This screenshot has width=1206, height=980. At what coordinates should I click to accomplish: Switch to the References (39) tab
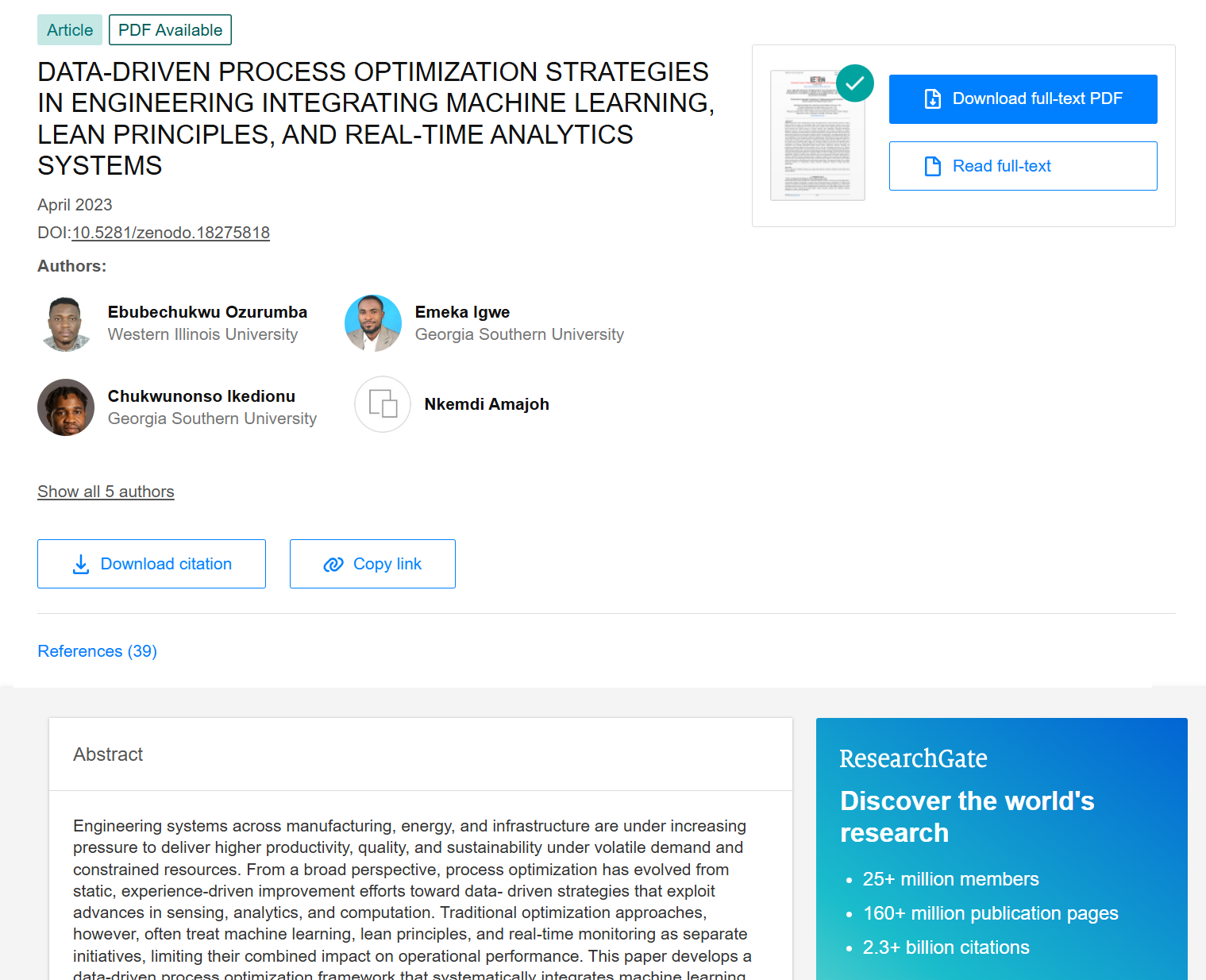(98, 651)
